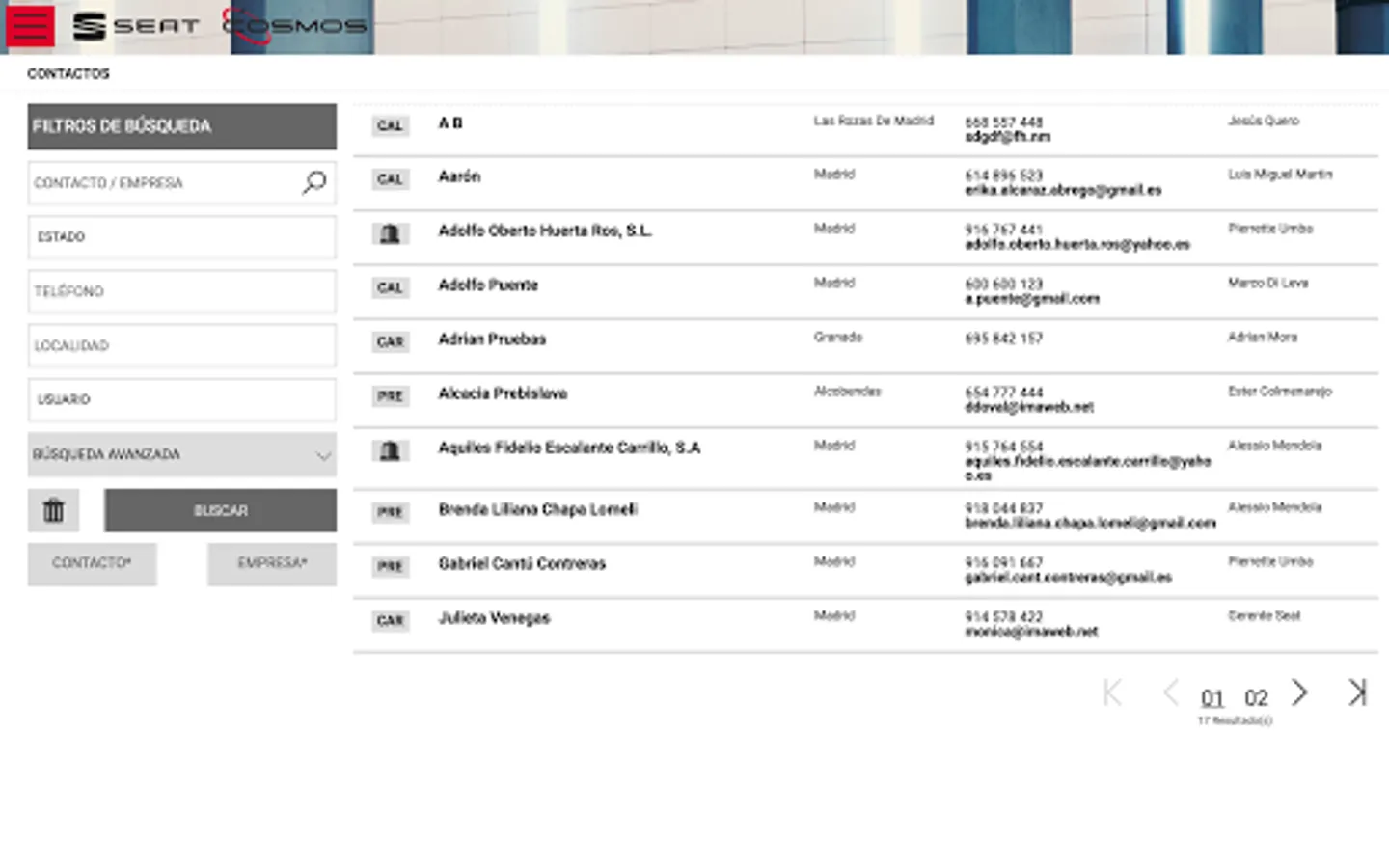This screenshot has height=868, width=1389.
Task: Click CAR badge for Julieta Venegas
Action: click(x=390, y=620)
